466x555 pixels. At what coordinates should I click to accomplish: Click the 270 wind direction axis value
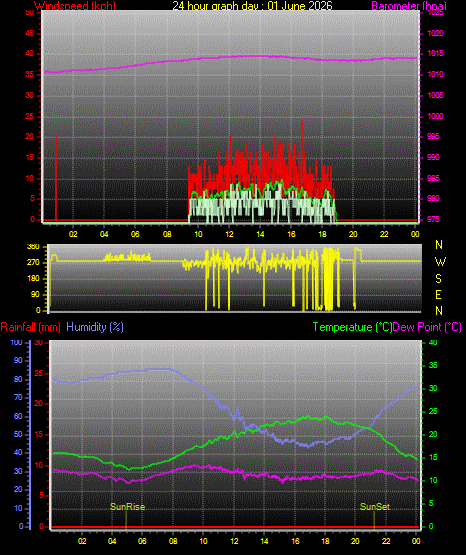click(33, 263)
